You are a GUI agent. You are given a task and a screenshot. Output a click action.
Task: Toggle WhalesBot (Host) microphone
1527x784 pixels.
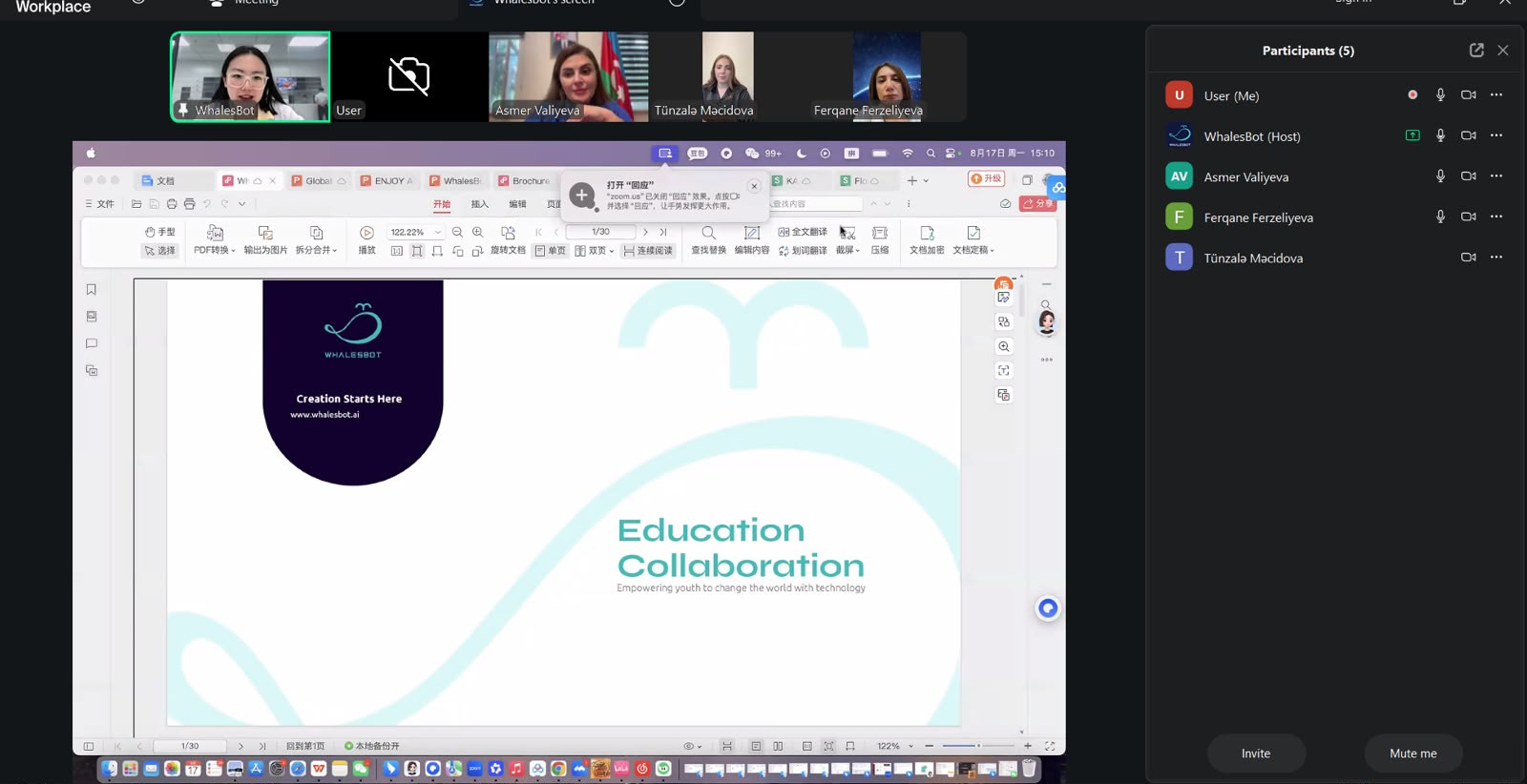[1441, 136]
